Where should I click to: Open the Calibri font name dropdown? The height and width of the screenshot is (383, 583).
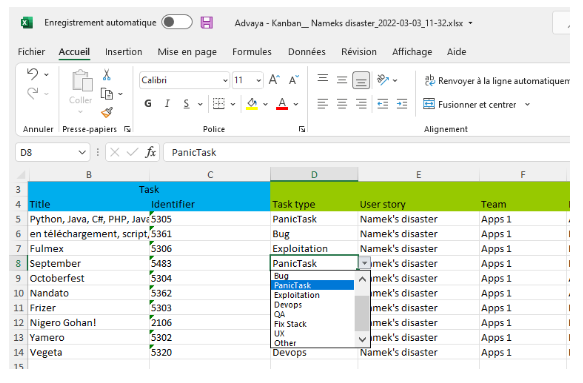coord(225,80)
